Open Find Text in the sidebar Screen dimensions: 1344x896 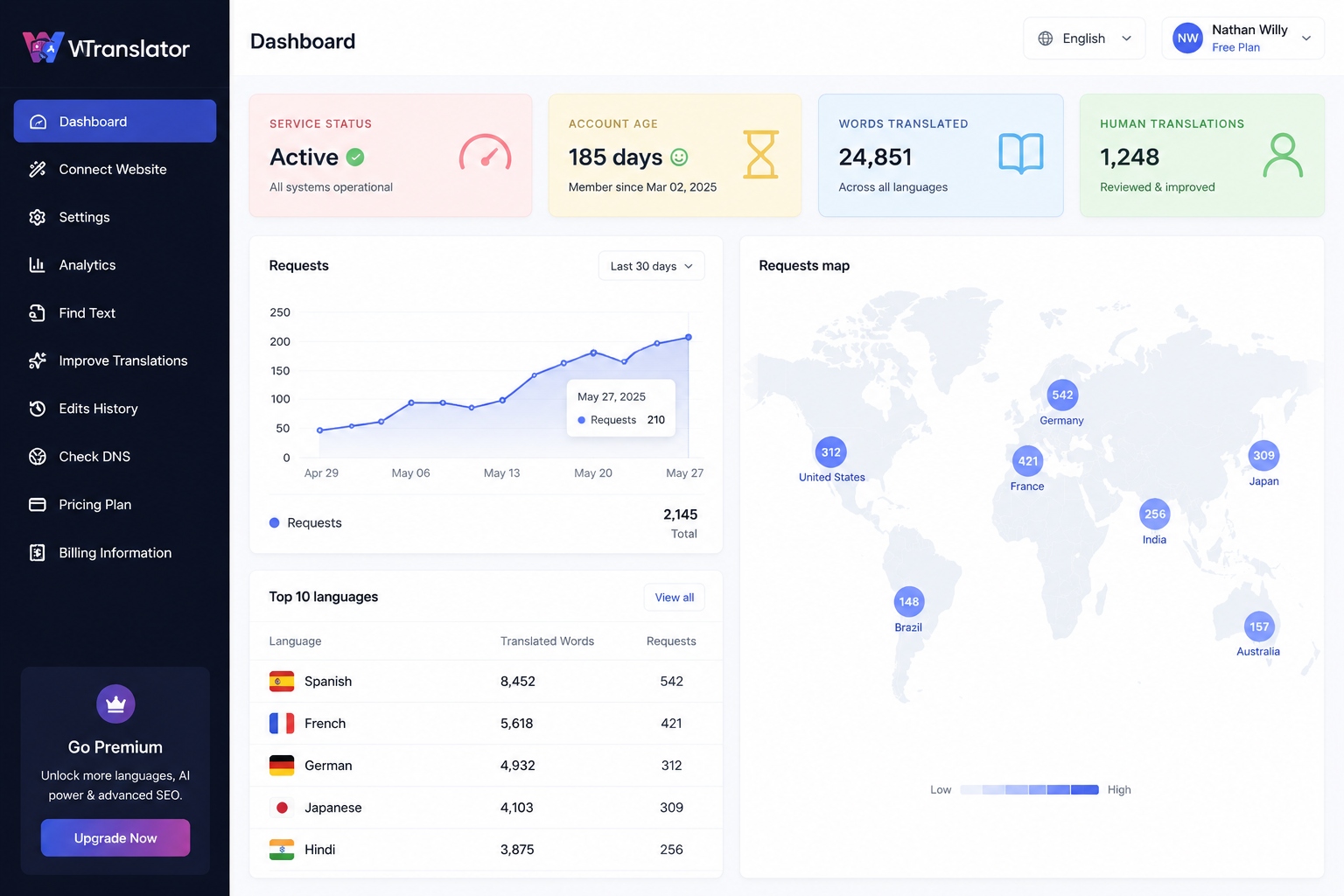(115, 313)
